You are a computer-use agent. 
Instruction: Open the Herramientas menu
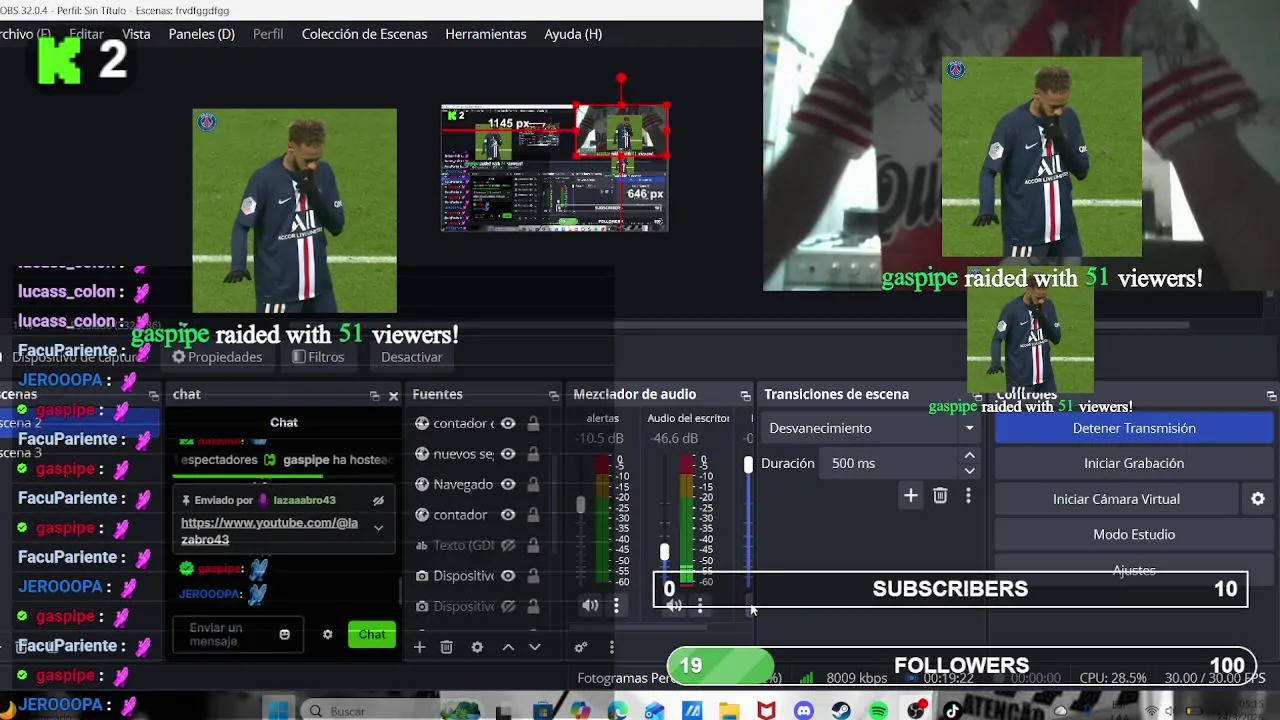[486, 34]
